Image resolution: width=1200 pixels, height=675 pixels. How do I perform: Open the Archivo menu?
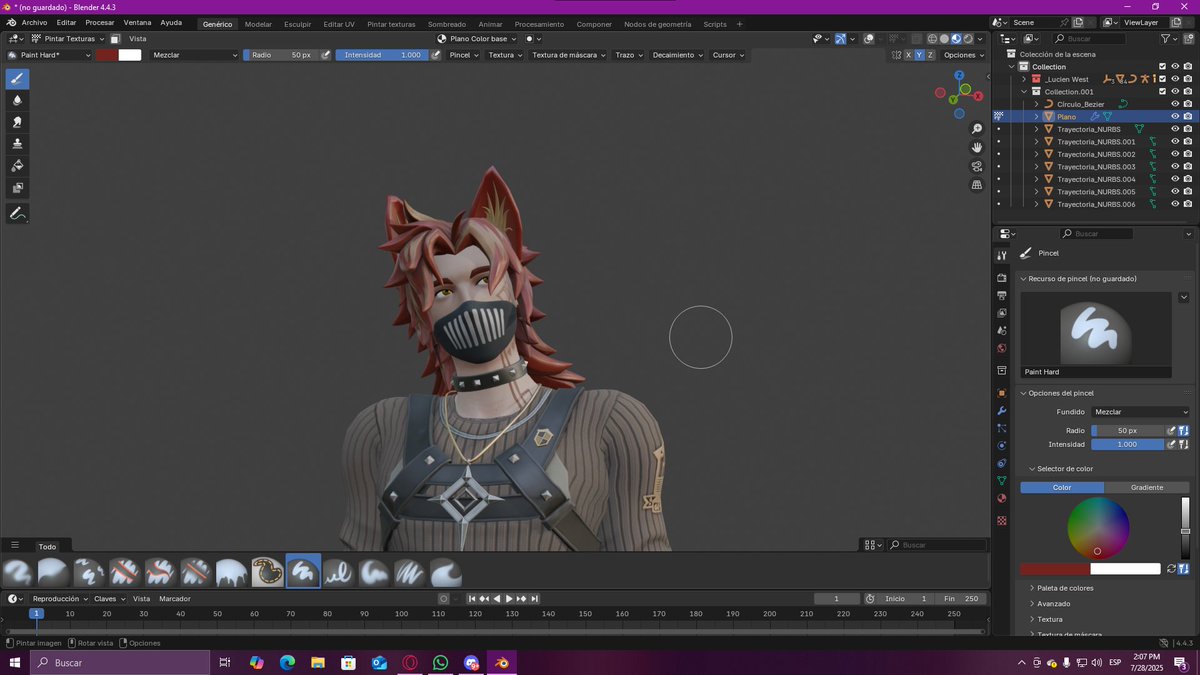tap(33, 23)
